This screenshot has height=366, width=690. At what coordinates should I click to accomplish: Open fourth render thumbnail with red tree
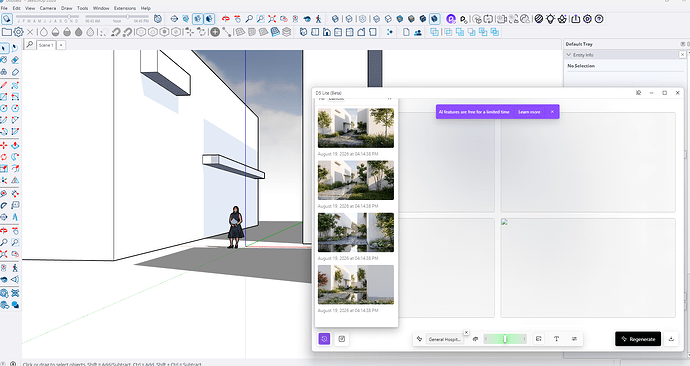click(356, 284)
